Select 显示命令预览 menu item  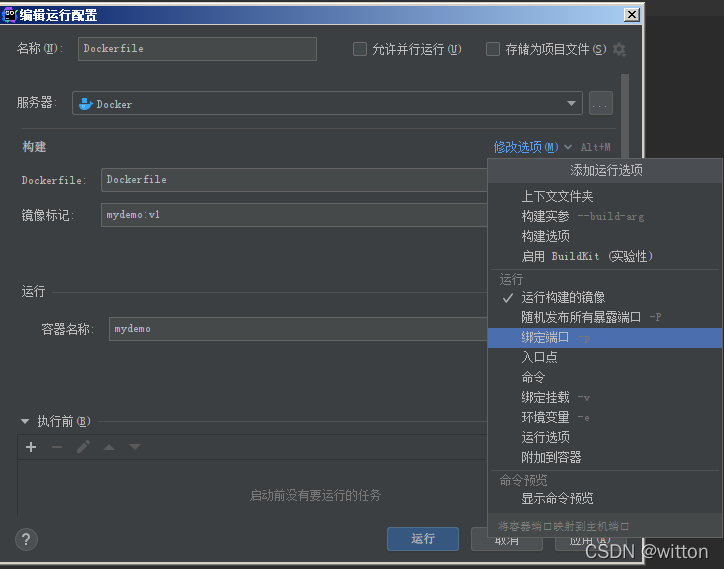tap(605, 499)
